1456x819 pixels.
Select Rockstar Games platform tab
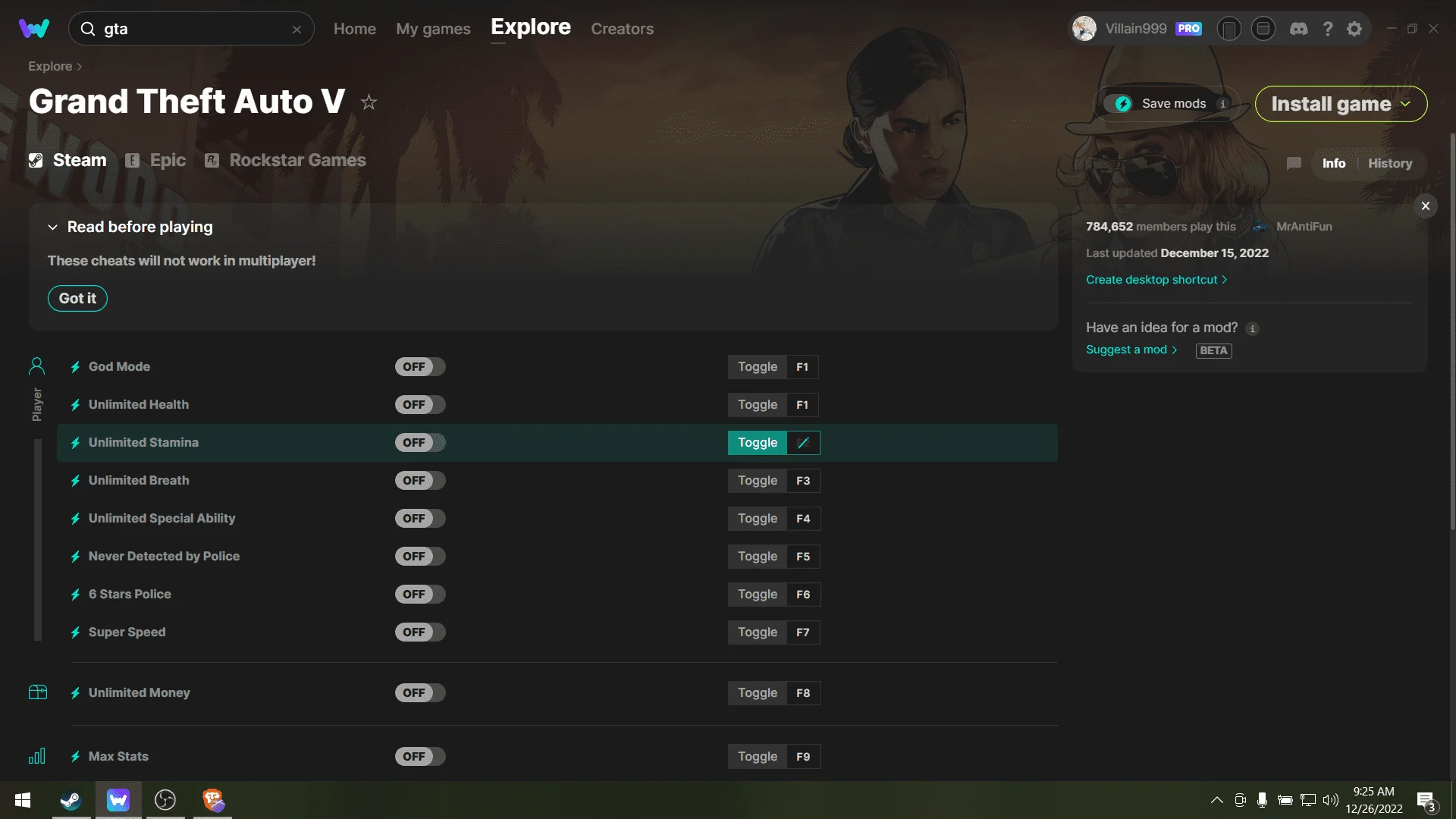[x=285, y=160]
